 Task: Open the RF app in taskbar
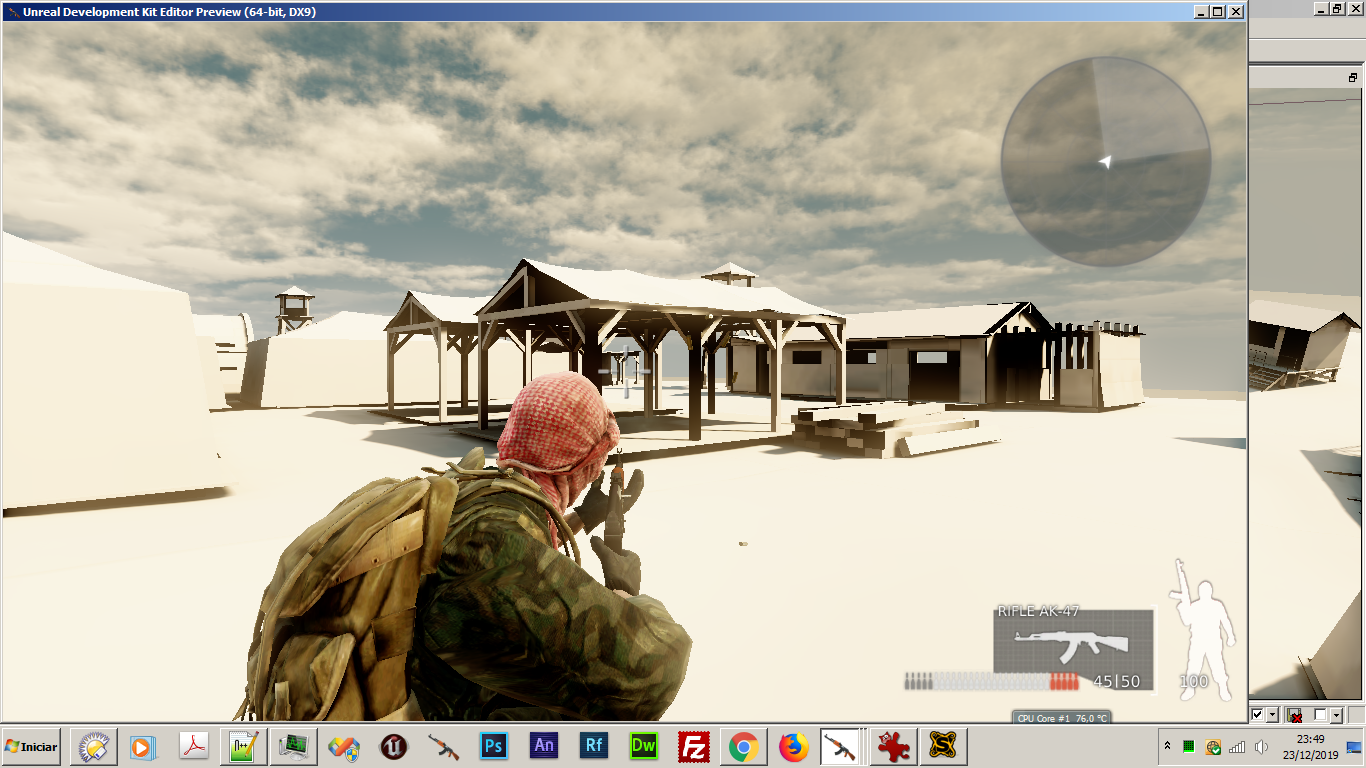click(x=594, y=746)
